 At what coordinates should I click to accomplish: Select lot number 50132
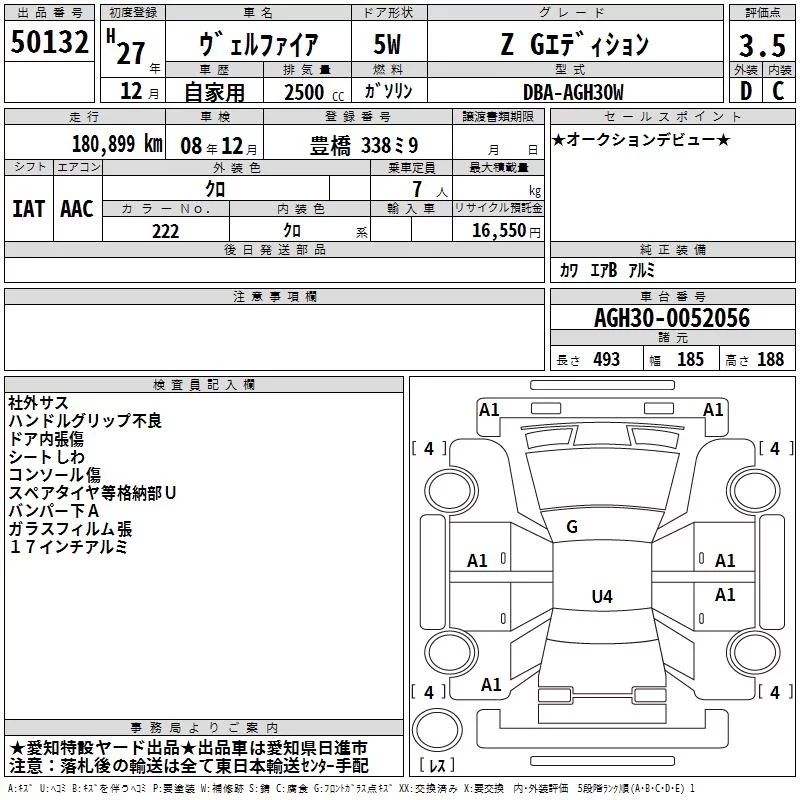[49, 42]
